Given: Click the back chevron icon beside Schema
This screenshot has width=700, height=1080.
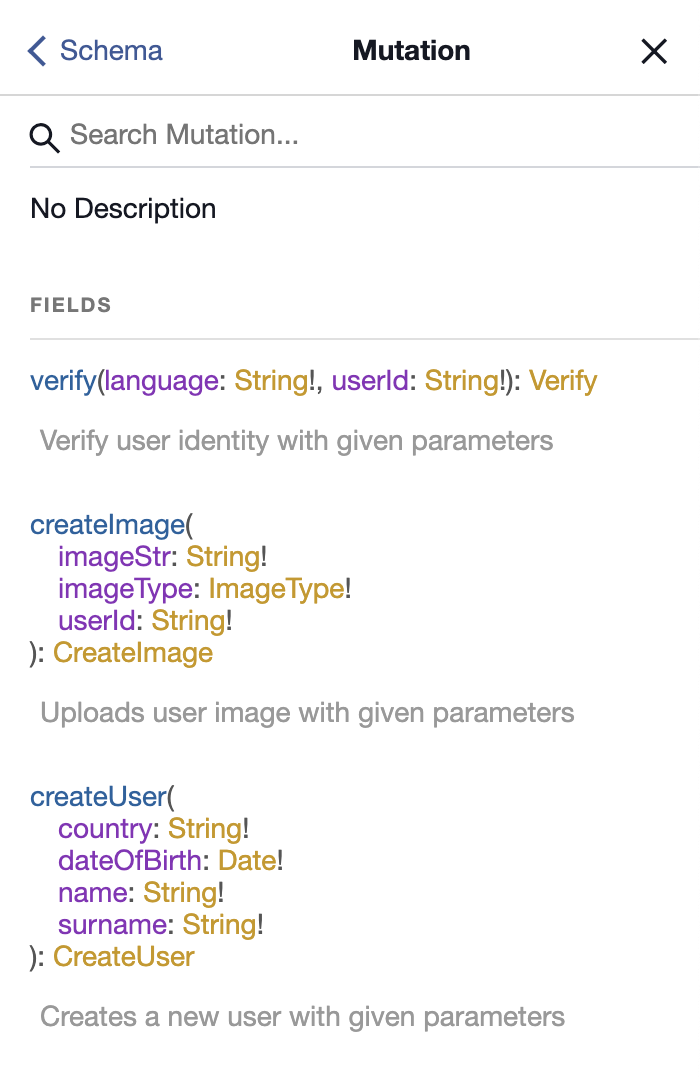Looking at the screenshot, I should (38, 51).
